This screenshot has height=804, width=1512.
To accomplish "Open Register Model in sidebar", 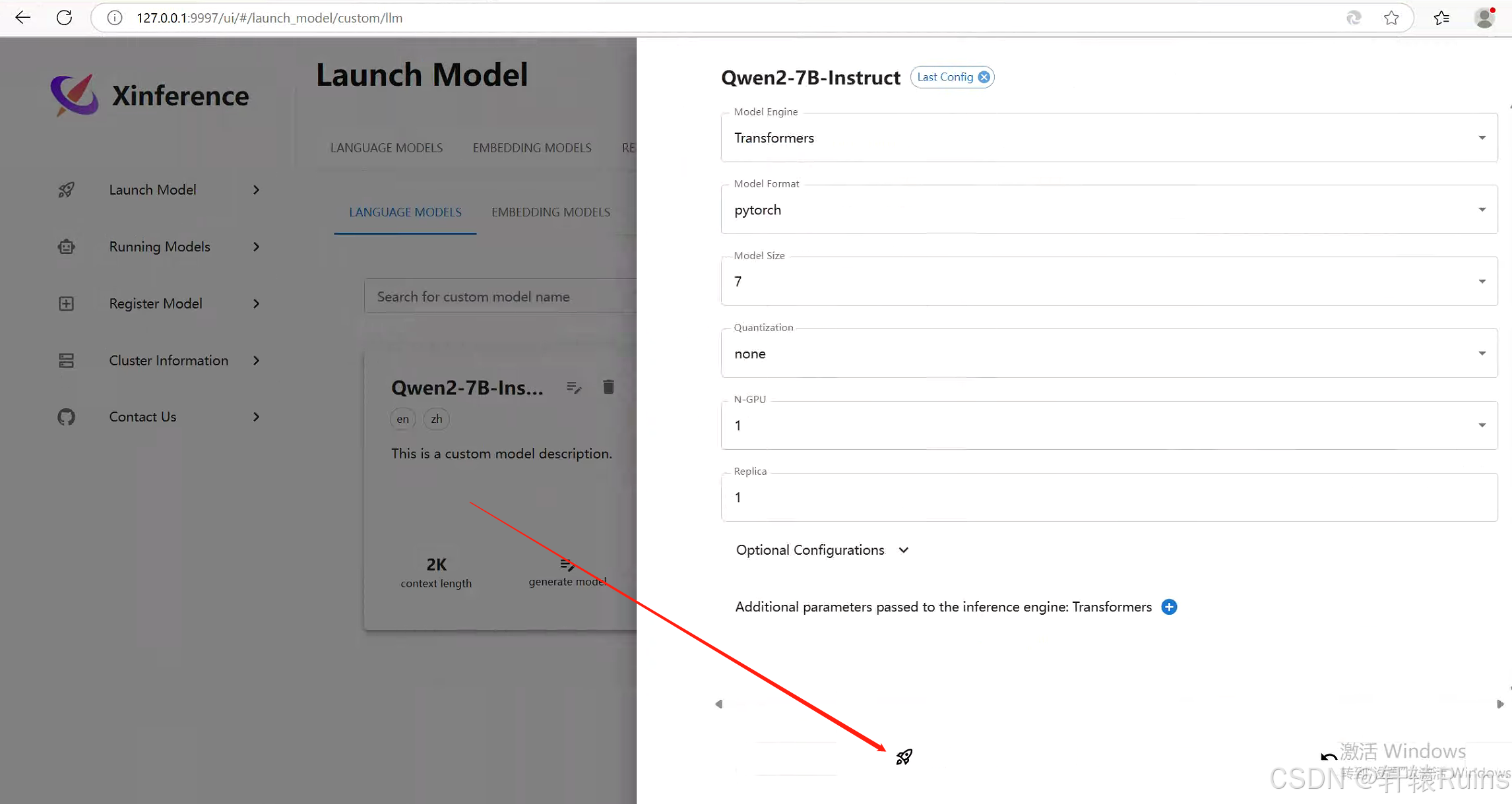I will (156, 303).
